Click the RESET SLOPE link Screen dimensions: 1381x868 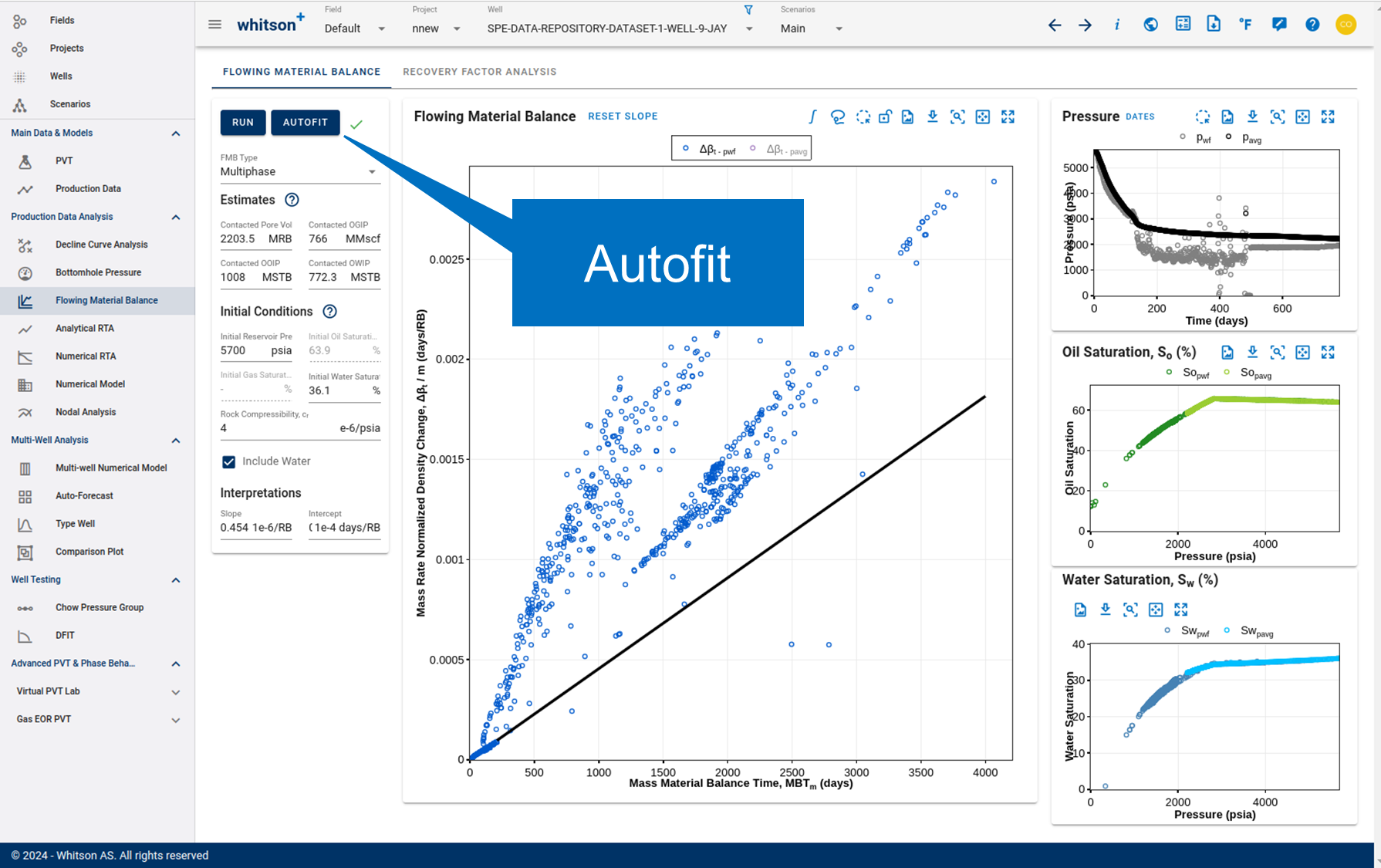623,117
